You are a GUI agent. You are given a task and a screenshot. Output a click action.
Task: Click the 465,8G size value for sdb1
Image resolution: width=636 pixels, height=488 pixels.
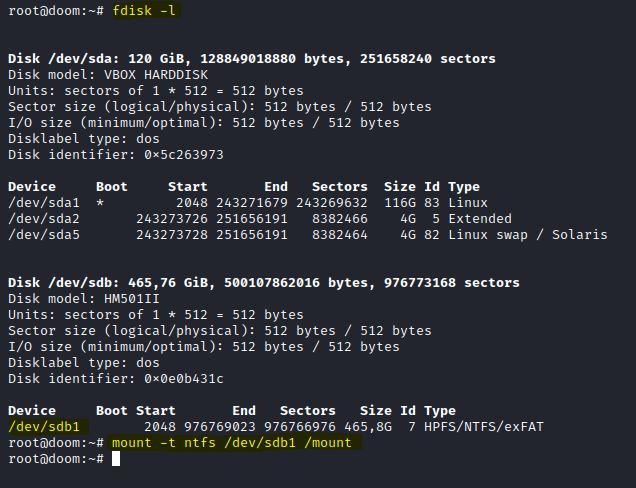(x=367, y=427)
